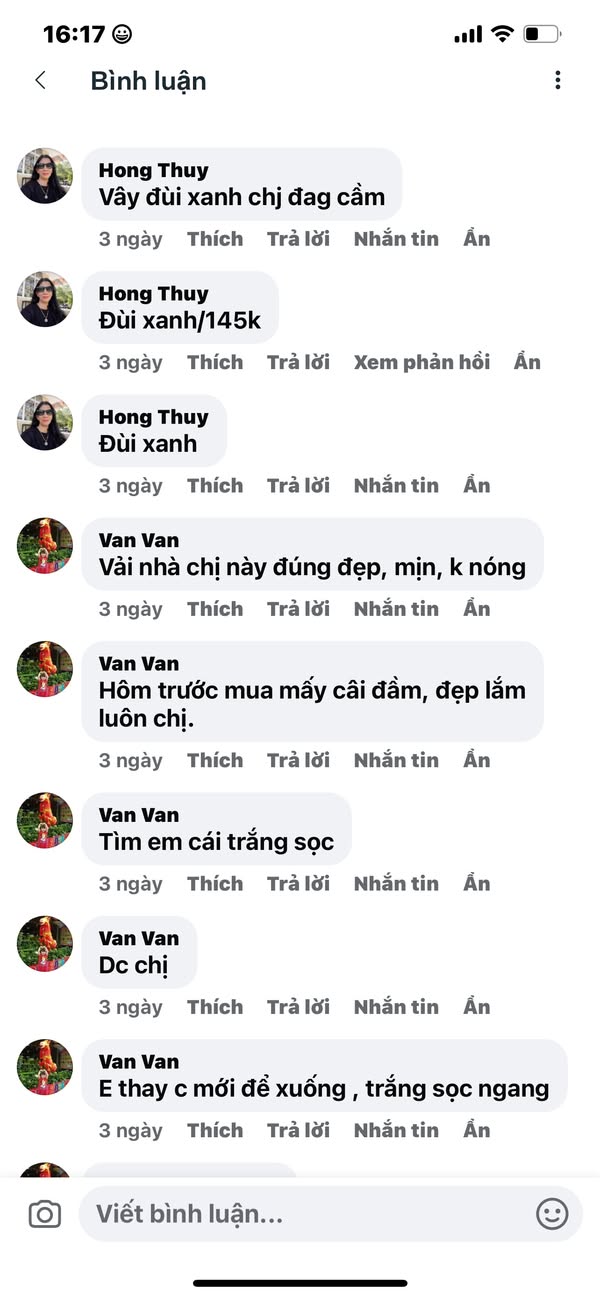Open avatar next to 'Đùi xanh/145k' comment
Screen dimensions: 600x1298
click(44, 299)
